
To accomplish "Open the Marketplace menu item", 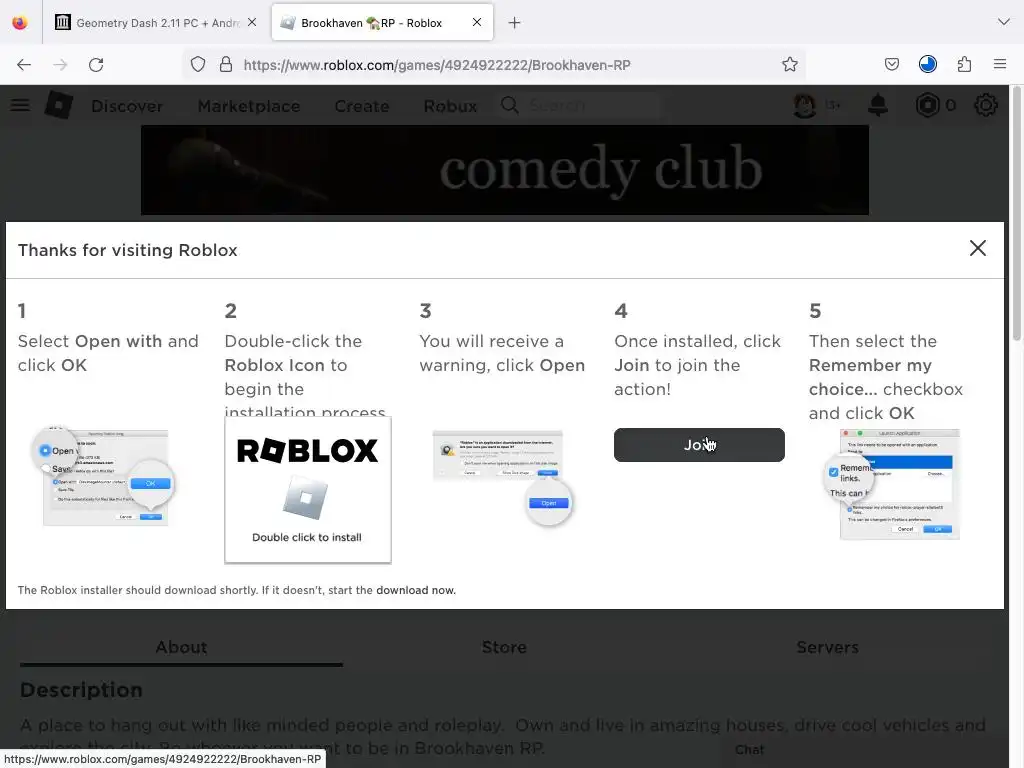I will (x=249, y=106).
